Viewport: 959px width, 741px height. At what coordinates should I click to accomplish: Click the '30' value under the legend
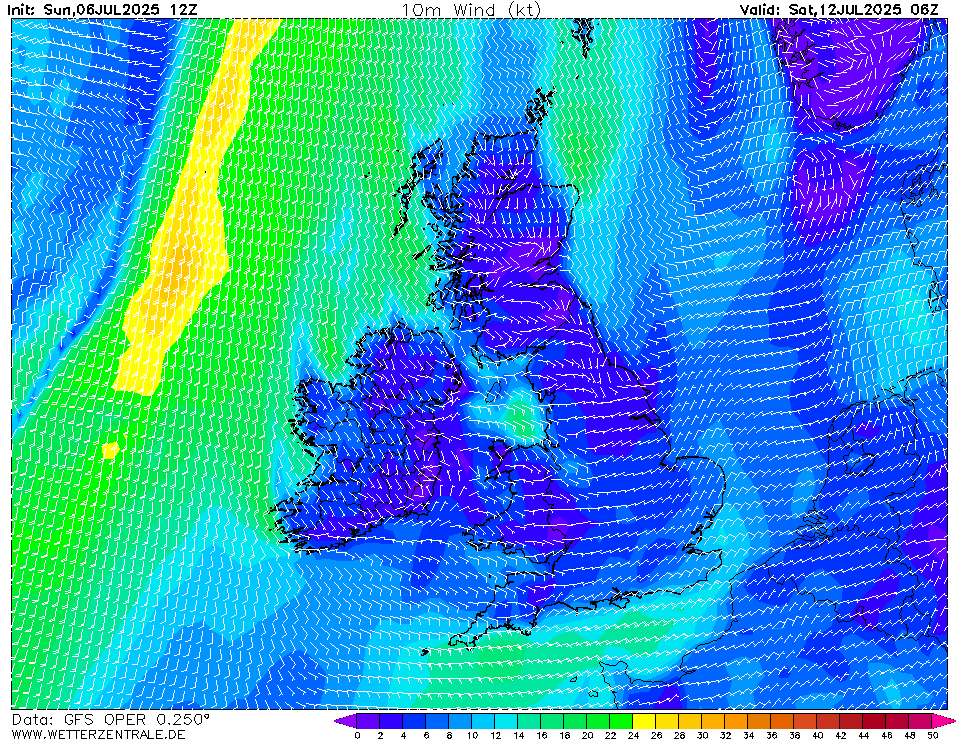(x=702, y=735)
